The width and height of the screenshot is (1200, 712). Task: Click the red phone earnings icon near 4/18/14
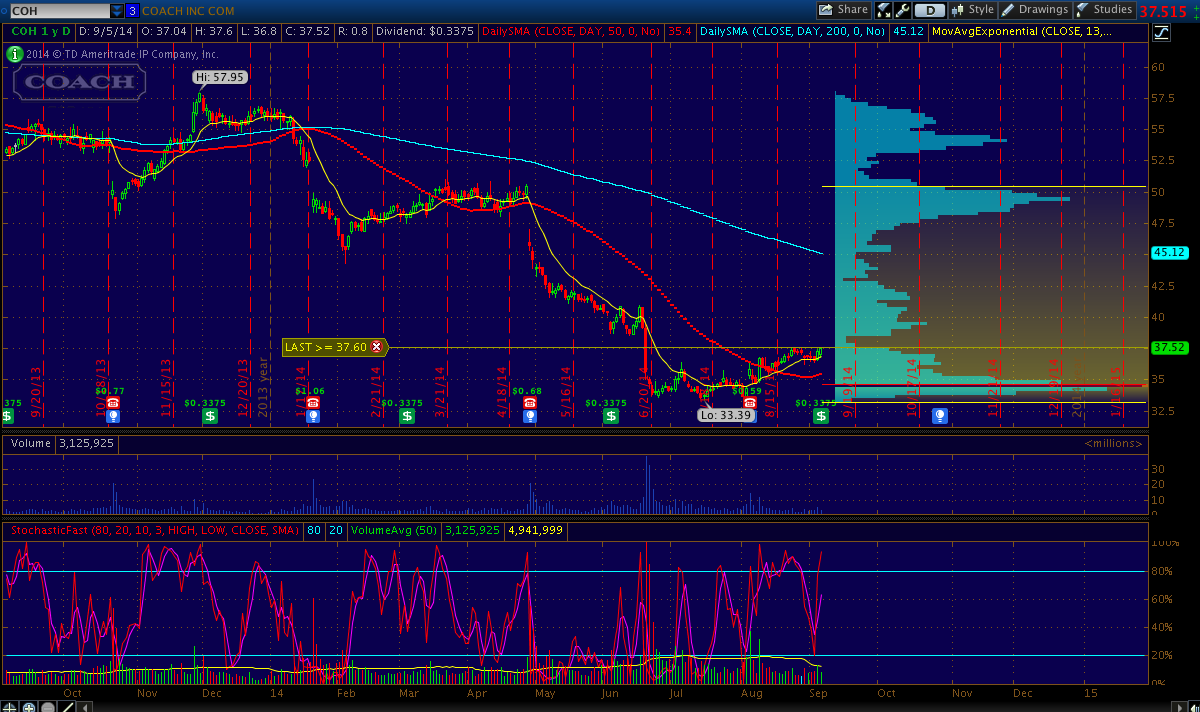click(529, 402)
